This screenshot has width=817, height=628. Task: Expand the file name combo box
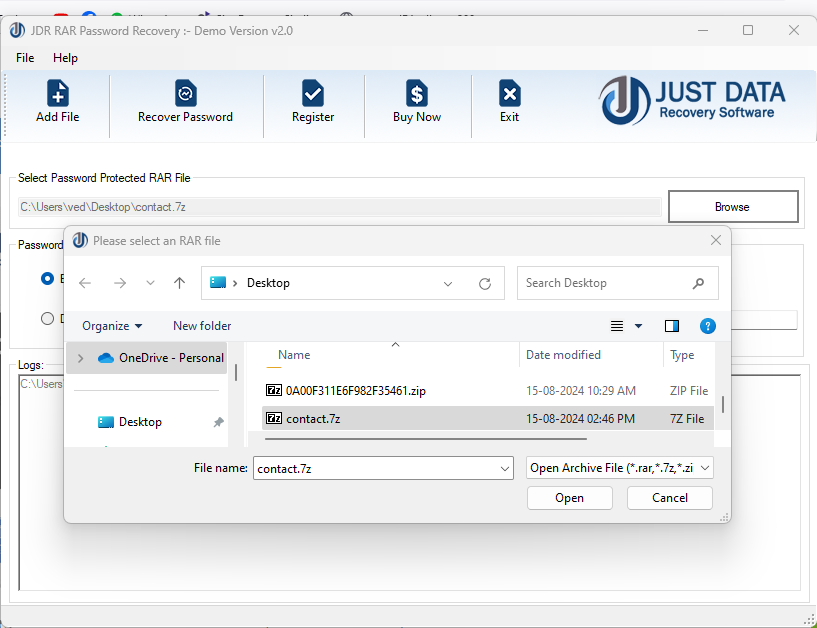pos(507,468)
